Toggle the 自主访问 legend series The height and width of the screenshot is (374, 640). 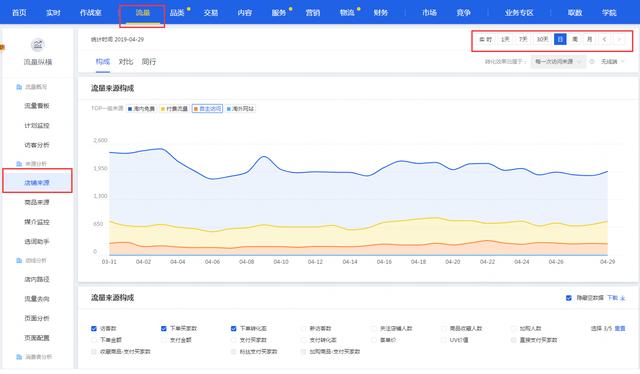point(207,109)
